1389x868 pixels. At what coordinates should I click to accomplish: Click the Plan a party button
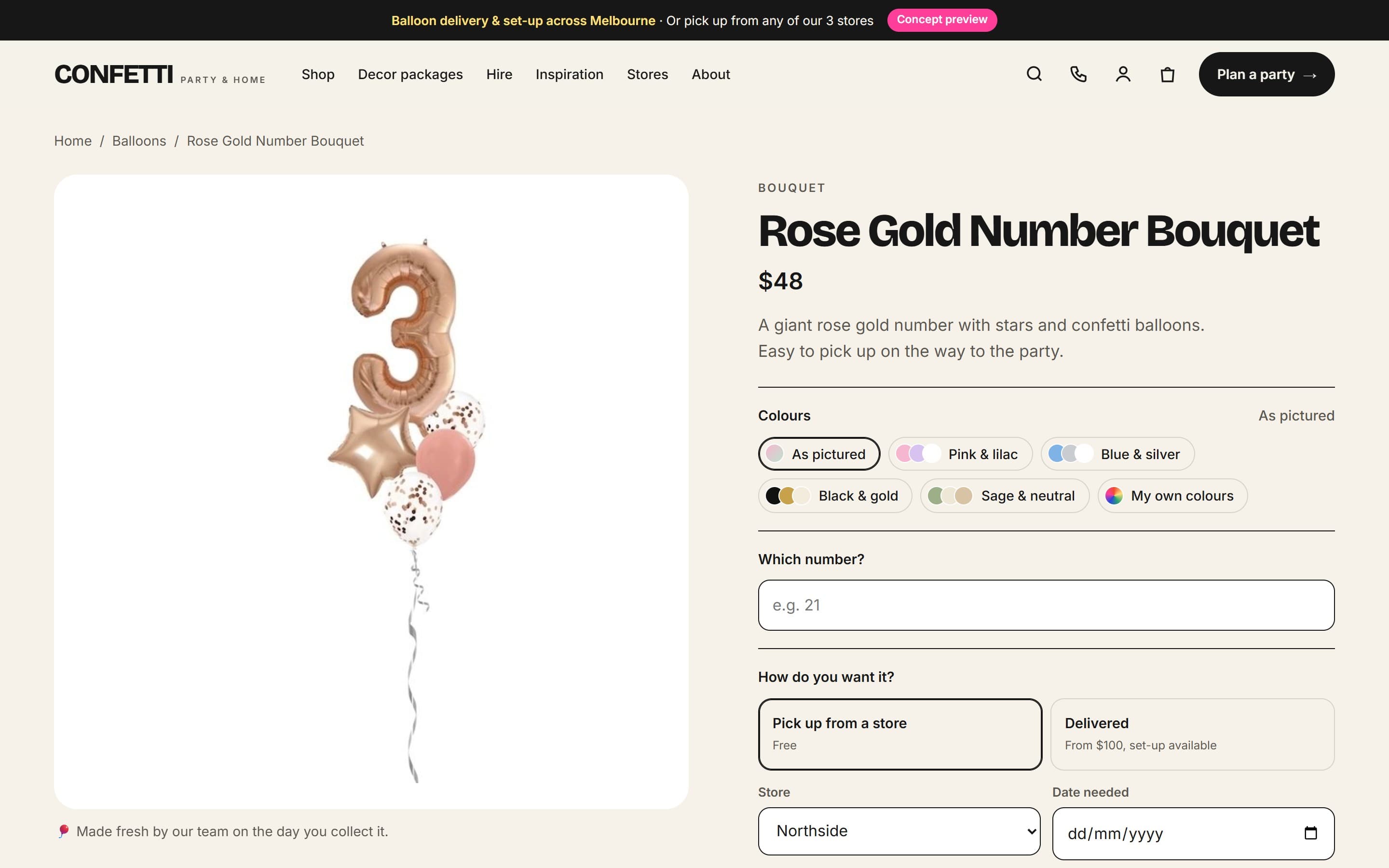tap(1266, 74)
